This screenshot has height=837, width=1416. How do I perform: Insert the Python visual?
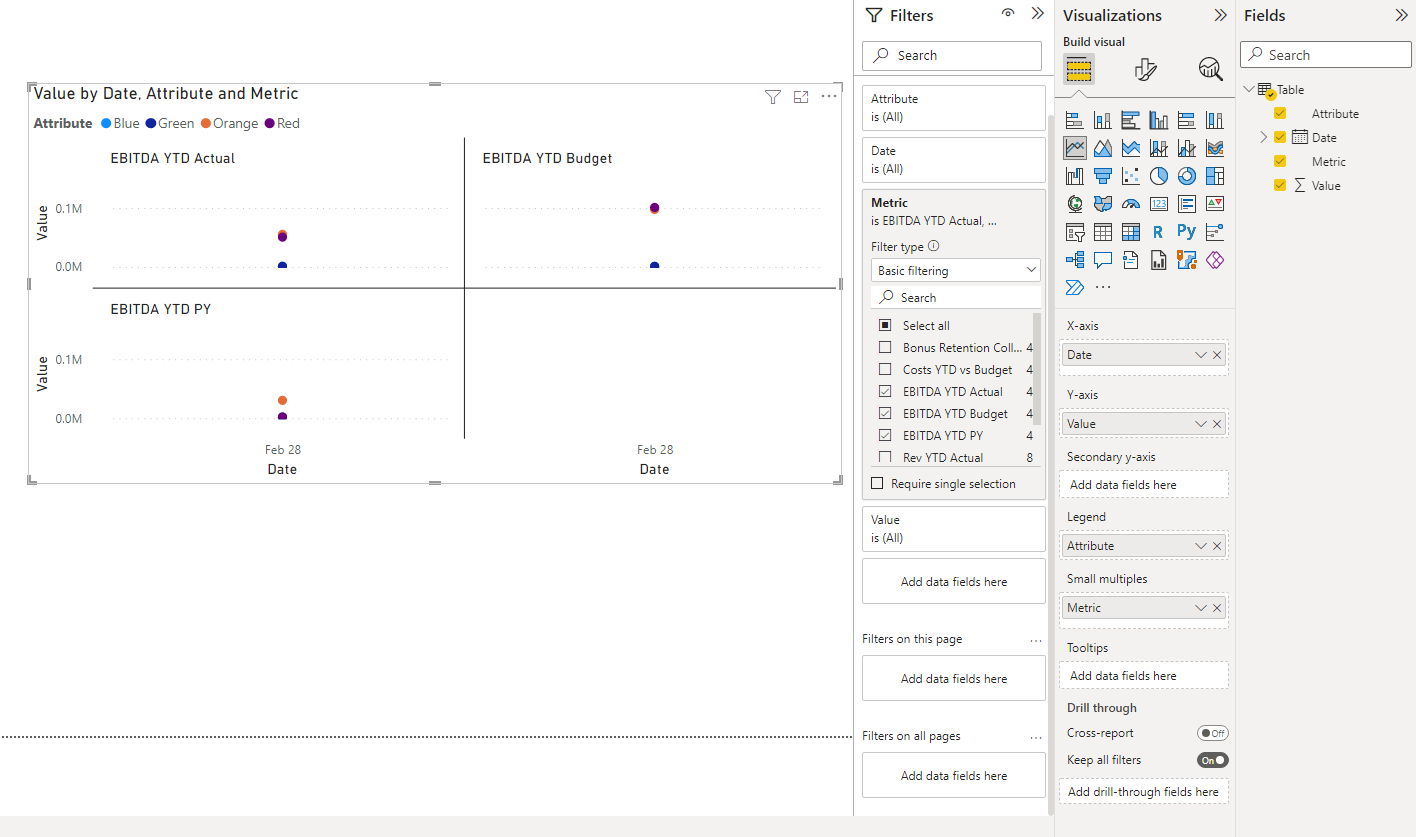click(1187, 232)
